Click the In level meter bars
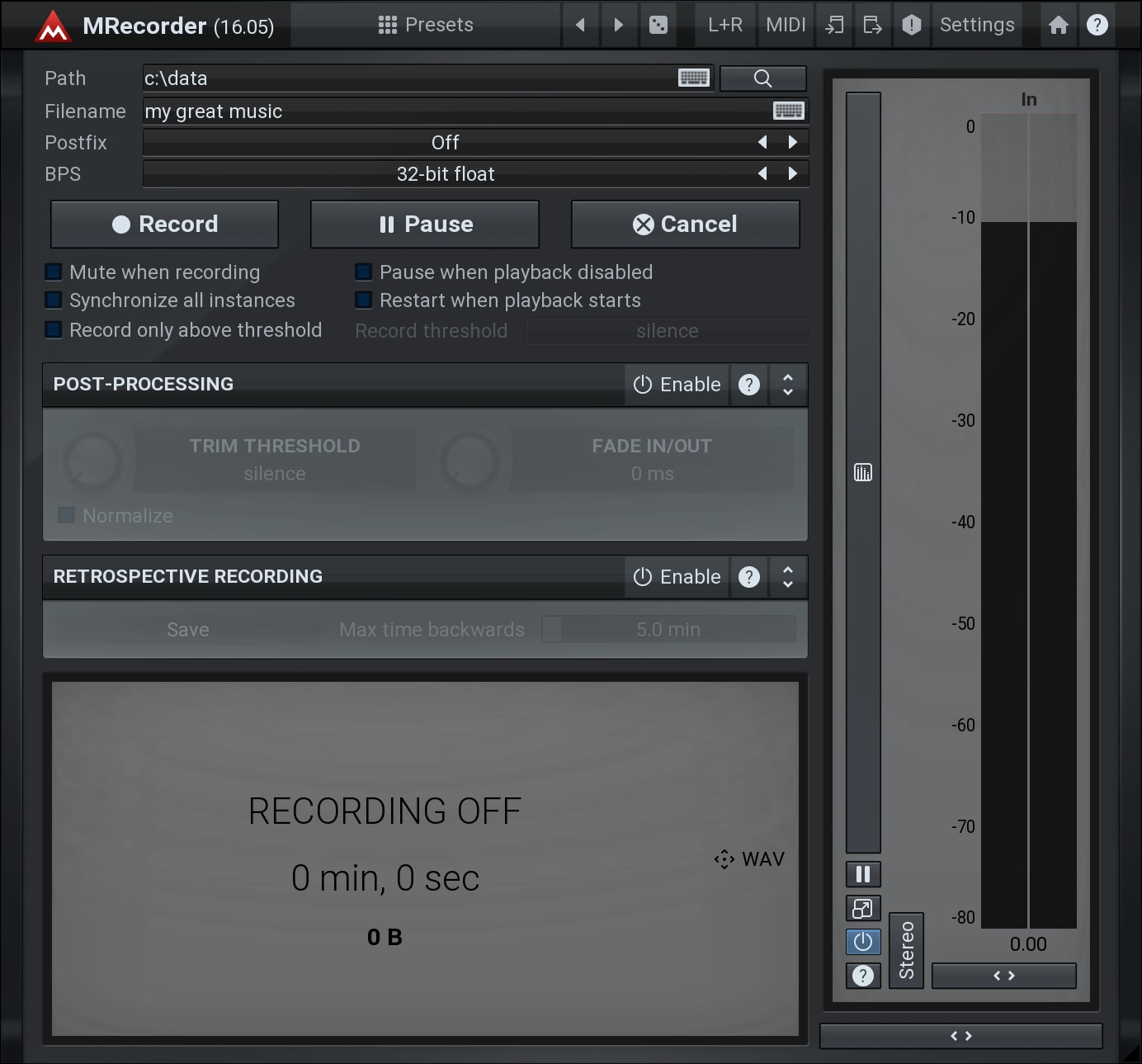This screenshot has width=1142, height=1064. pos(1029,522)
